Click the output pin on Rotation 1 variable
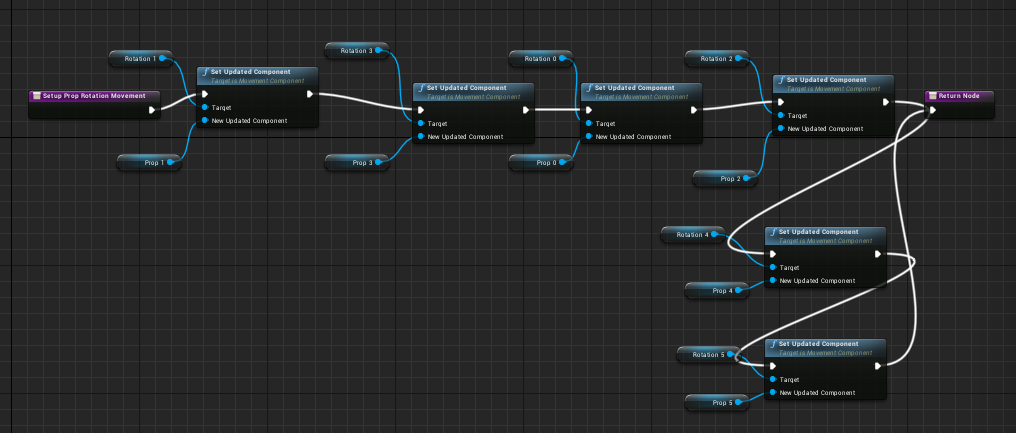The image size is (1016, 433). tap(162, 59)
